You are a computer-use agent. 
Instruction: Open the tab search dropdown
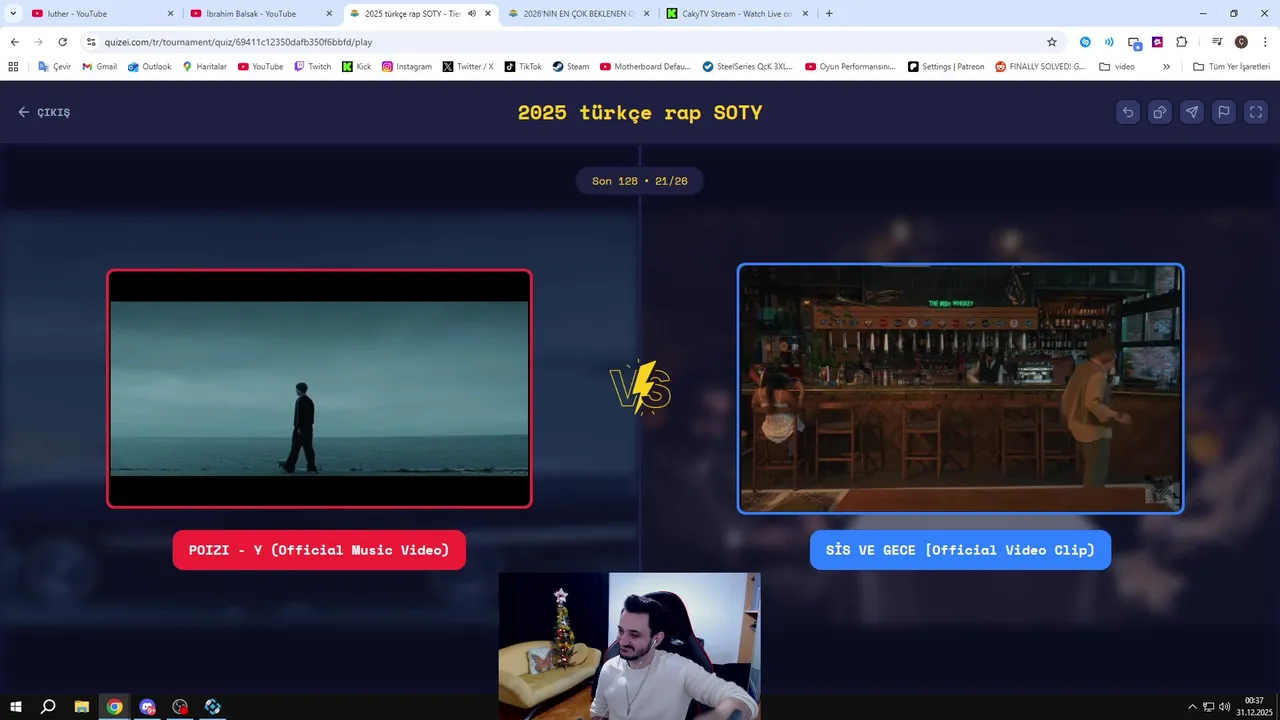coord(13,14)
